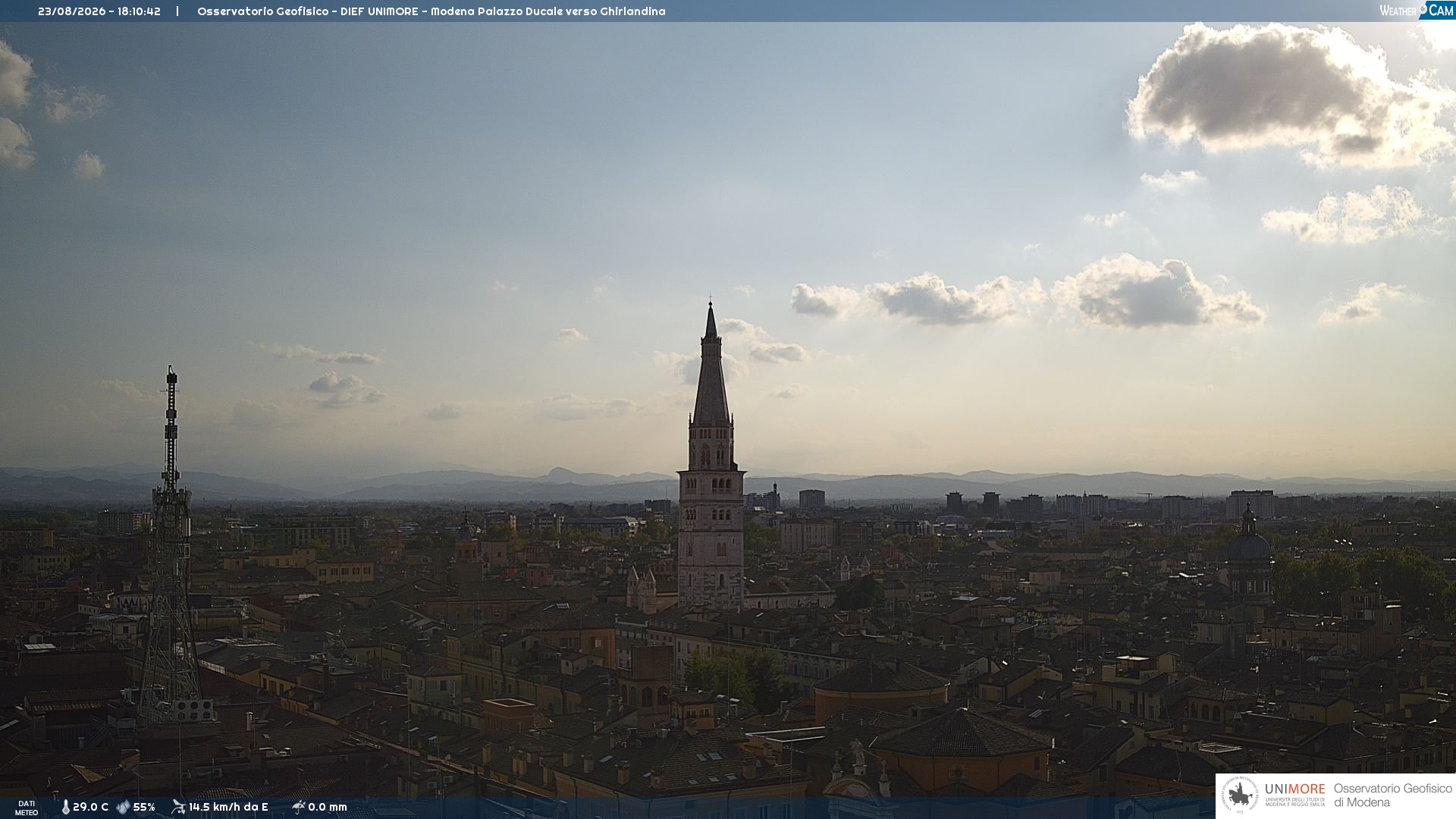Click the Weather Cam logo
The image size is (1456, 819).
(x=1416, y=10)
